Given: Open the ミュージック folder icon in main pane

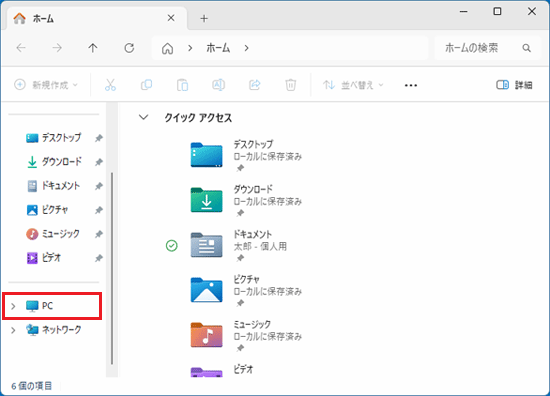Looking at the screenshot, I should tap(206, 335).
